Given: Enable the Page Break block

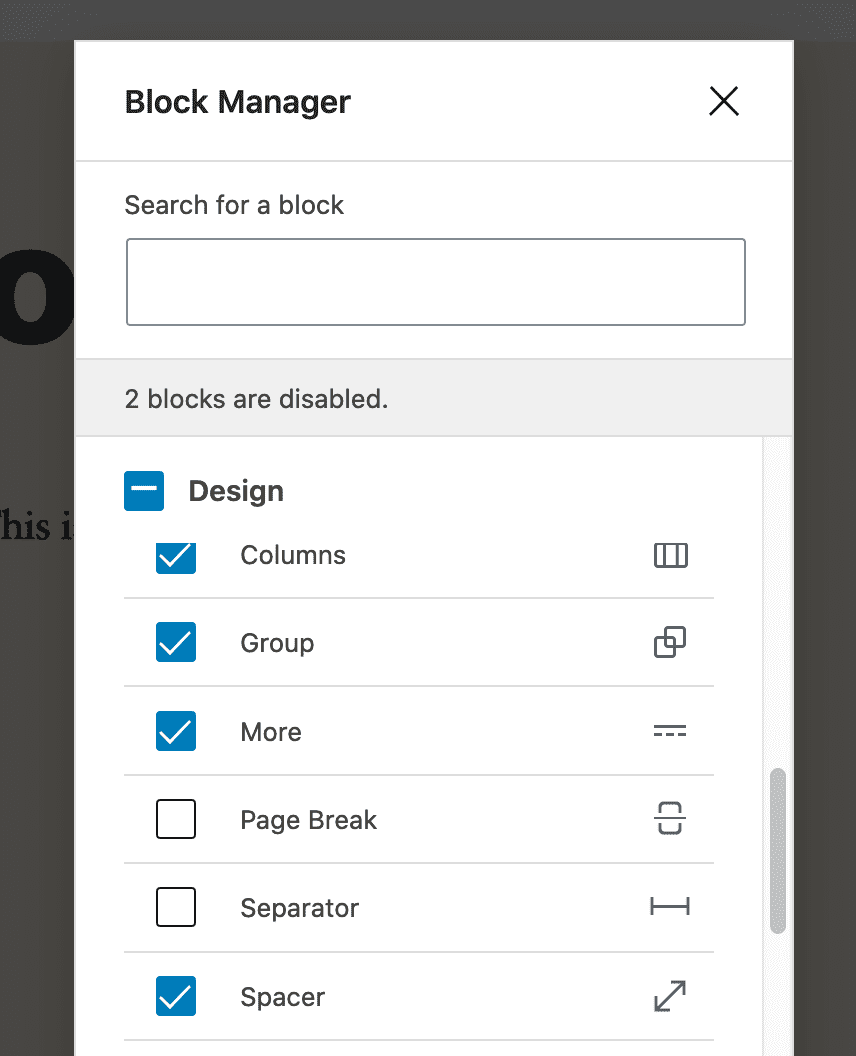Looking at the screenshot, I should tap(175, 819).
